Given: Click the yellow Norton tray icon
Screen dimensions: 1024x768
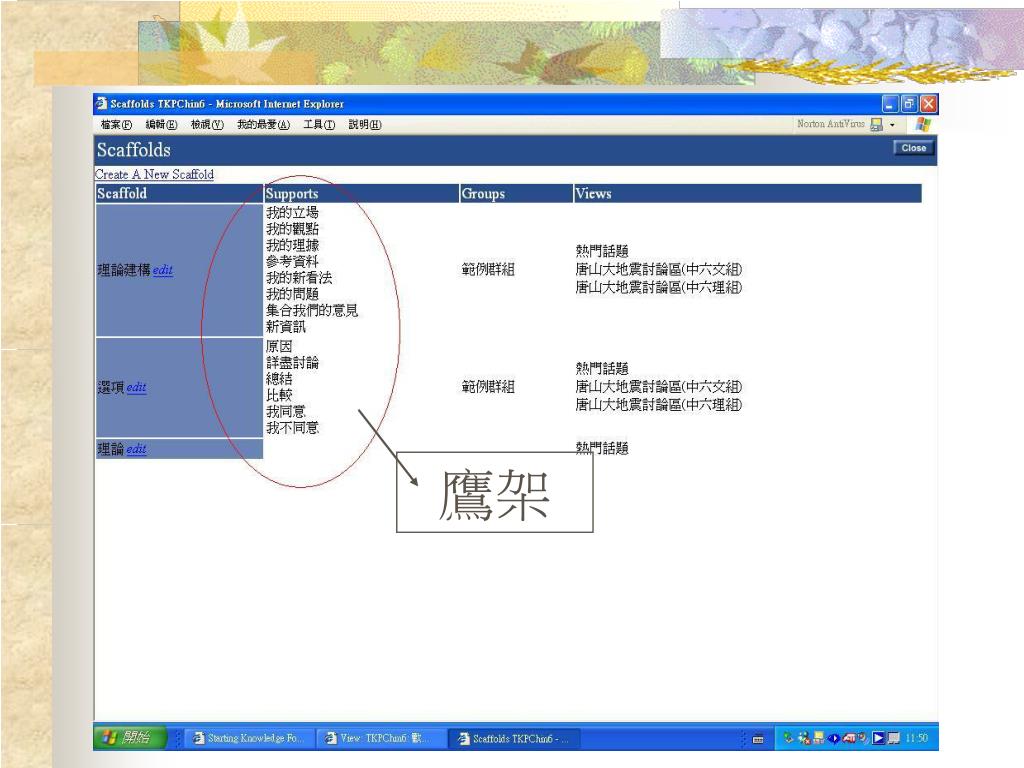Looking at the screenshot, I should 819,738.
